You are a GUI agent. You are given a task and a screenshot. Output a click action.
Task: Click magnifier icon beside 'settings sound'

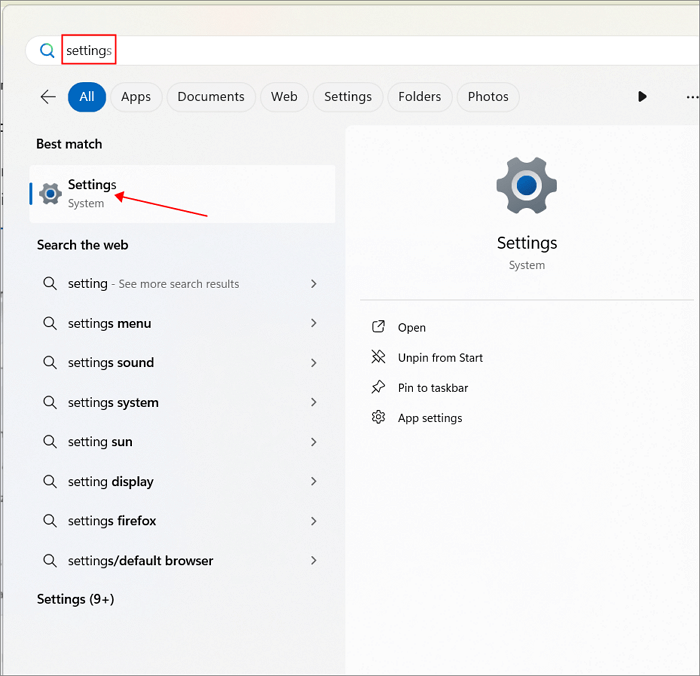(x=50, y=362)
